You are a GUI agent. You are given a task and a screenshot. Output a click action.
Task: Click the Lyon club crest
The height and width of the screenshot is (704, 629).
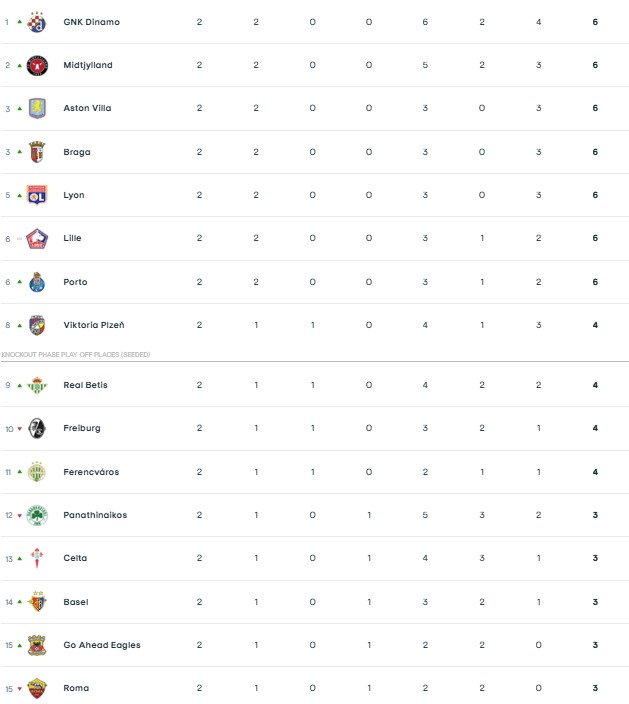tap(37, 195)
